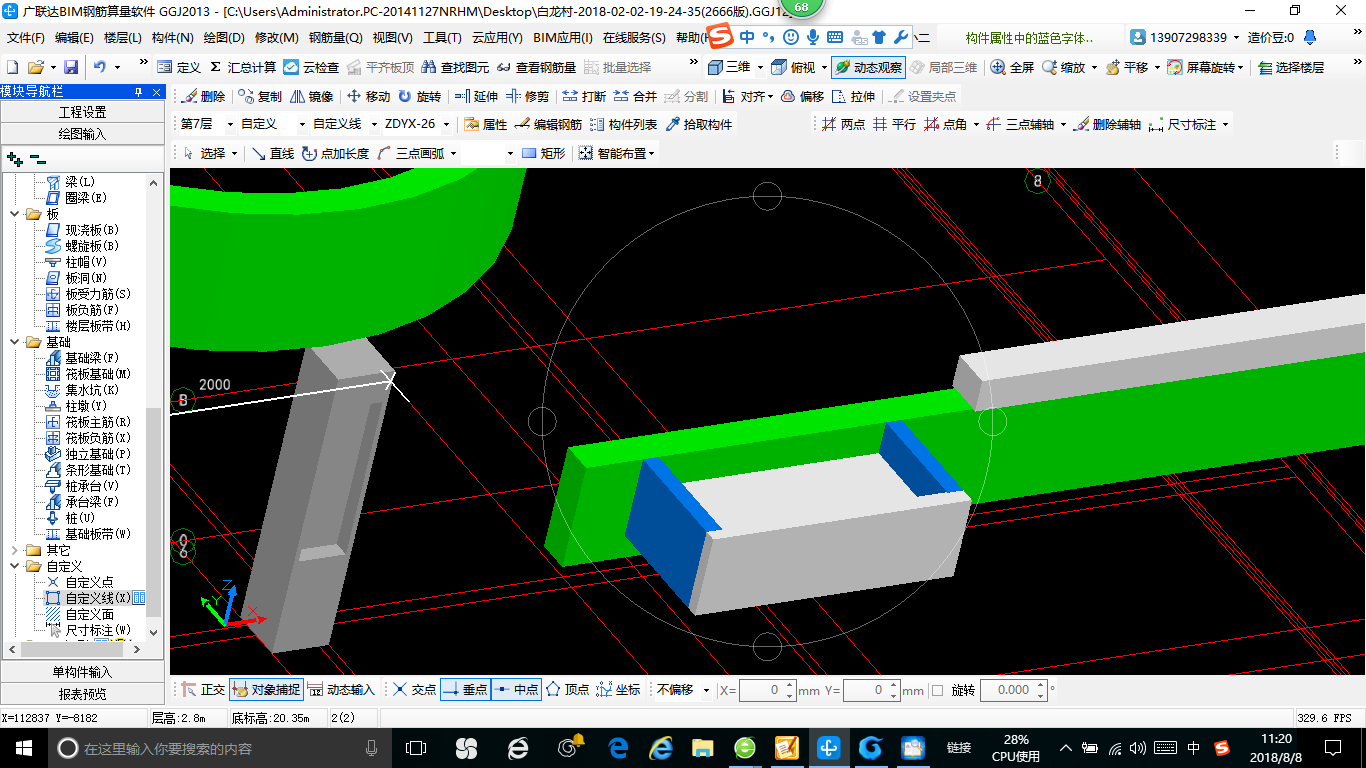This screenshot has width=1366, height=768.
Task: Click the rotation angle input field
Action: tap(1014, 690)
